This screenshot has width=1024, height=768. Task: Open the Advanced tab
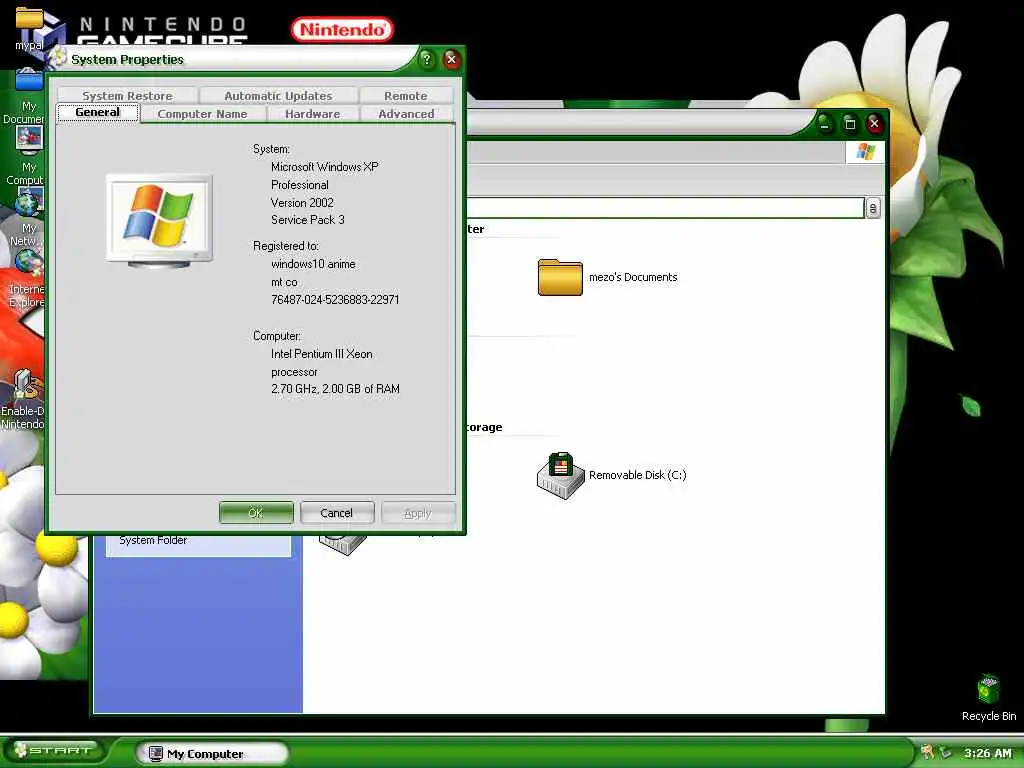pos(406,114)
